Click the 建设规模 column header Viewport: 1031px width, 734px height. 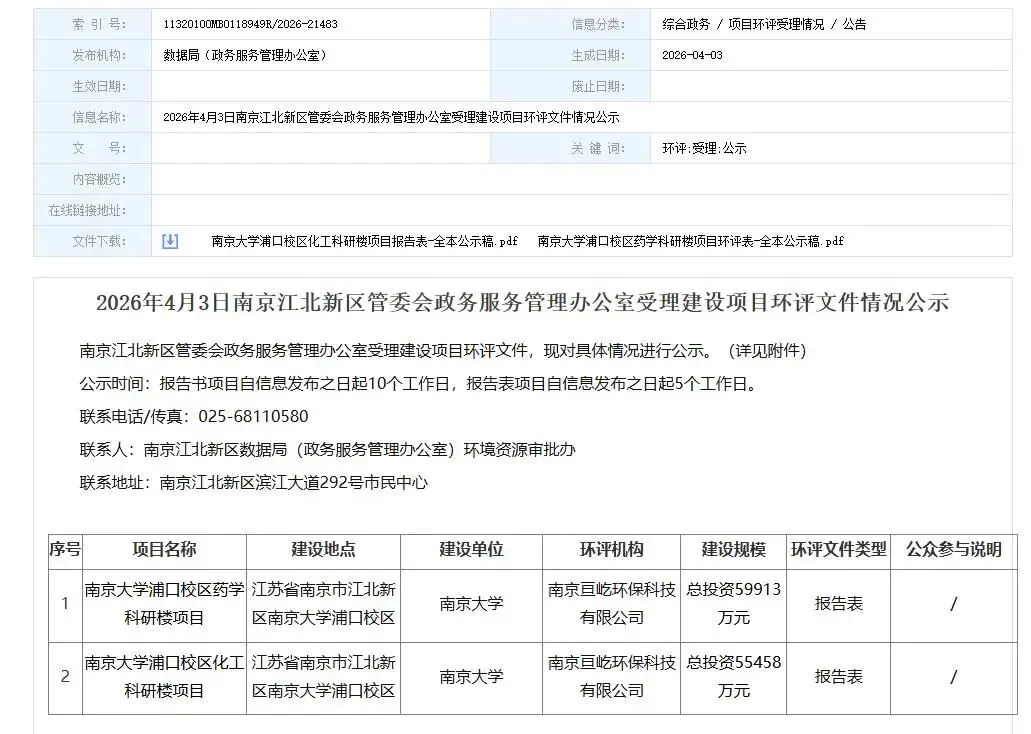(x=734, y=551)
